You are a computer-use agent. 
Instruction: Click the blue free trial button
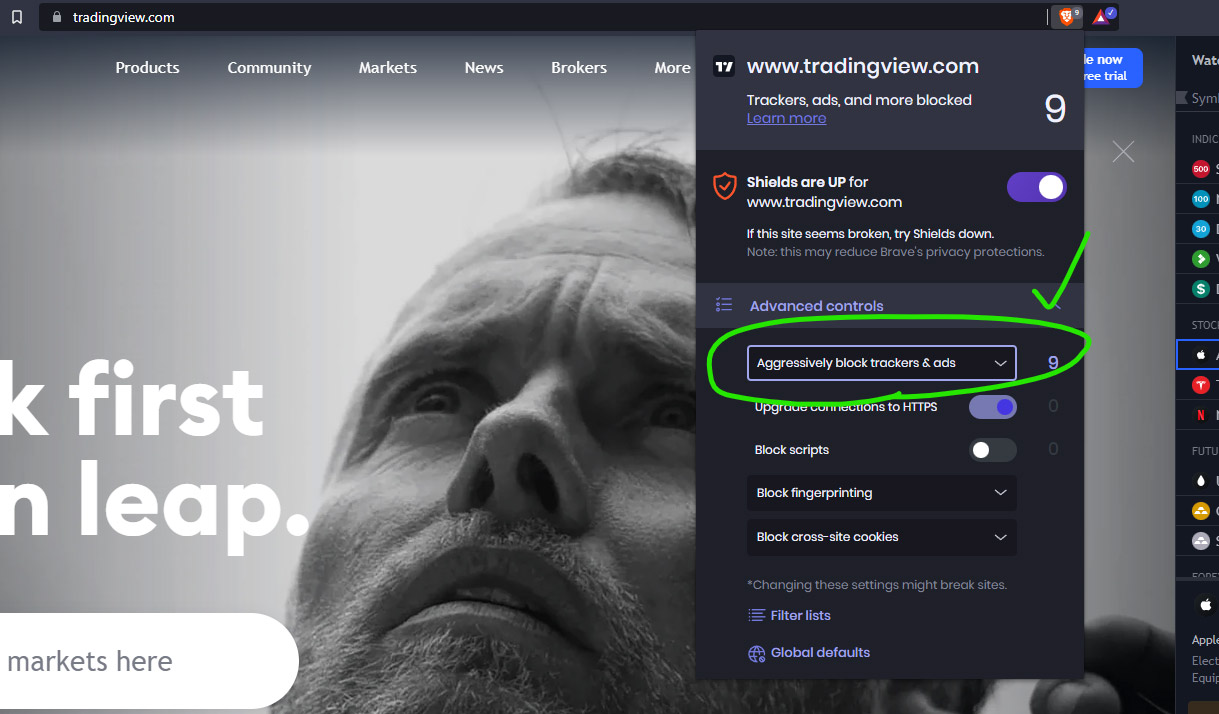[1112, 67]
